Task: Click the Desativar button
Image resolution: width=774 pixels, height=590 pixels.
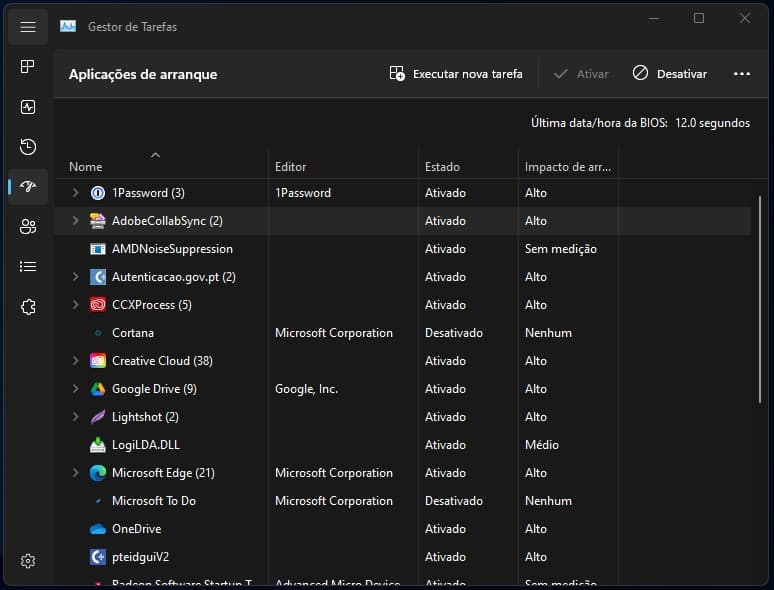Action: (669, 74)
